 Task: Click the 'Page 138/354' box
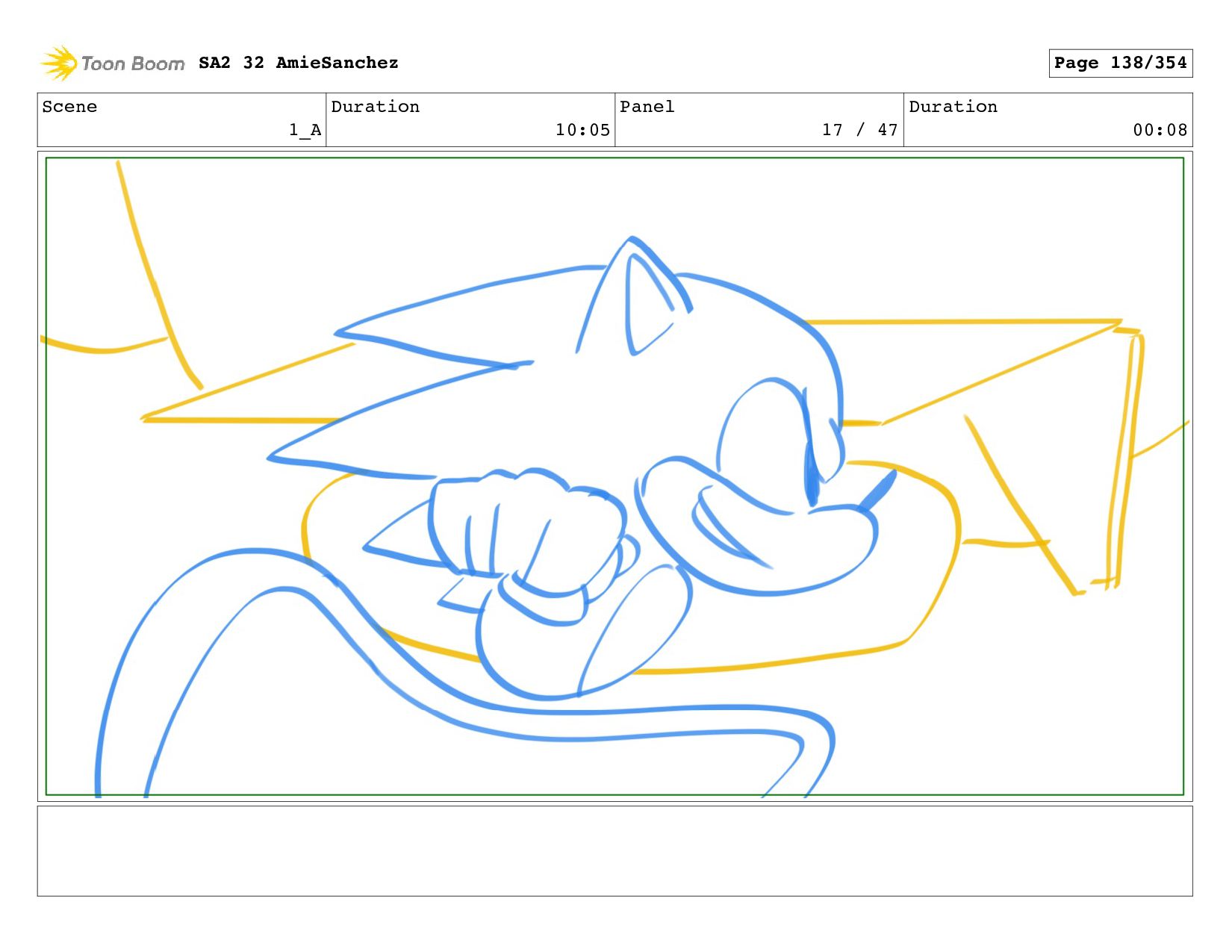pos(1120,63)
